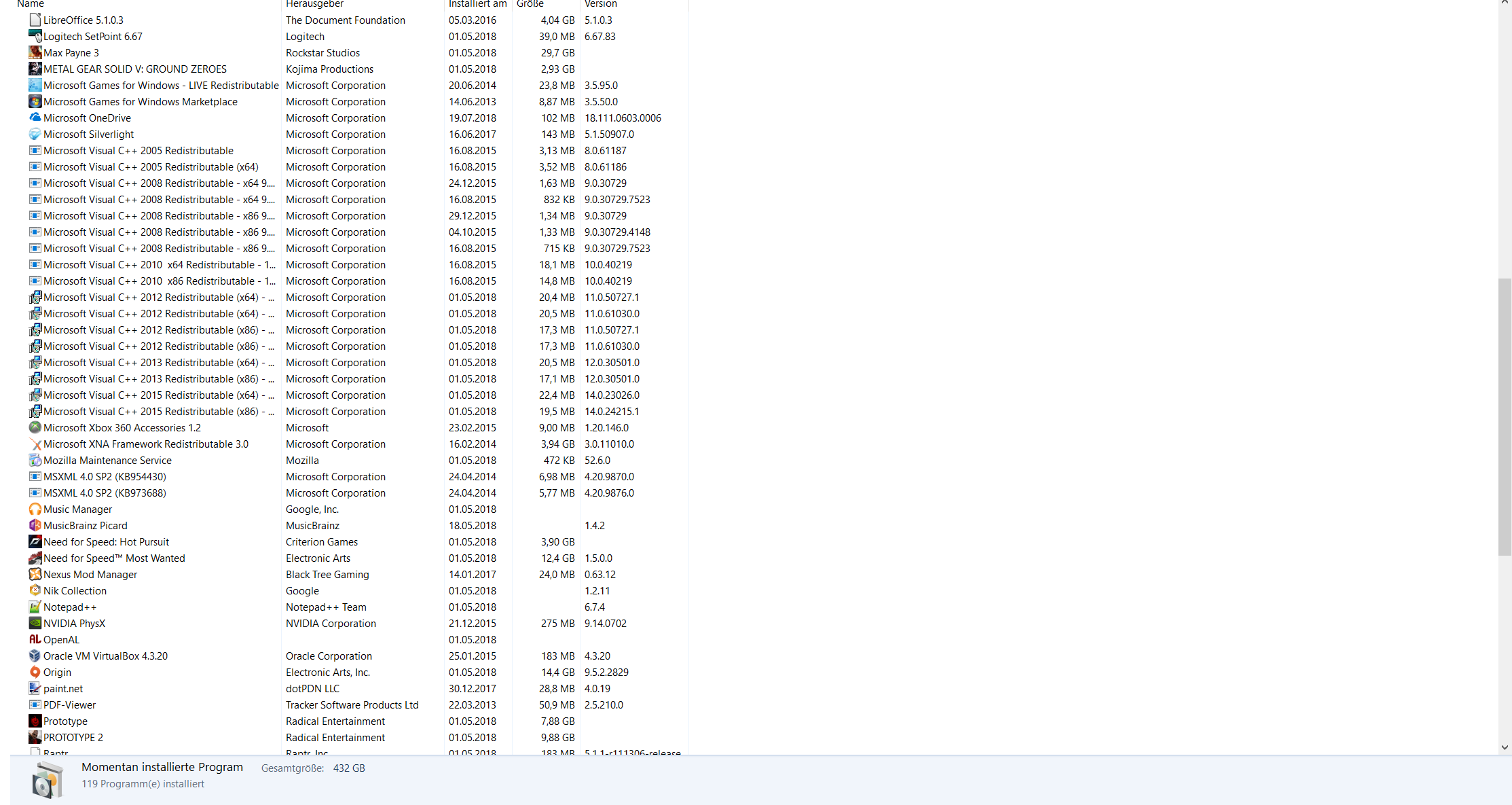Click the Microsoft OneDrive cloud icon
The height and width of the screenshot is (805, 1512).
point(35,118)
